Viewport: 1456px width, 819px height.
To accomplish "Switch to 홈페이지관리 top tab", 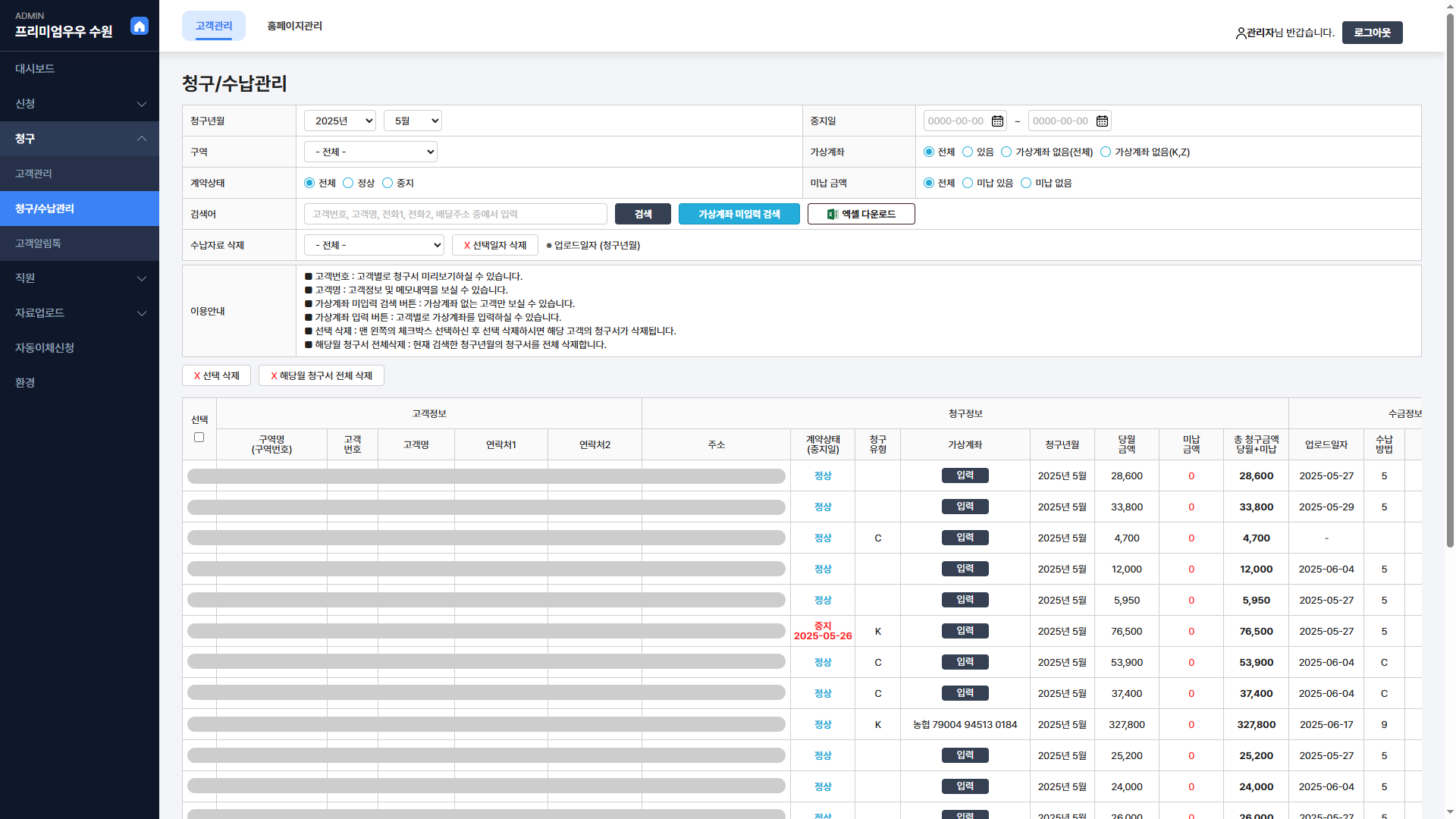I will click(294, 26).
